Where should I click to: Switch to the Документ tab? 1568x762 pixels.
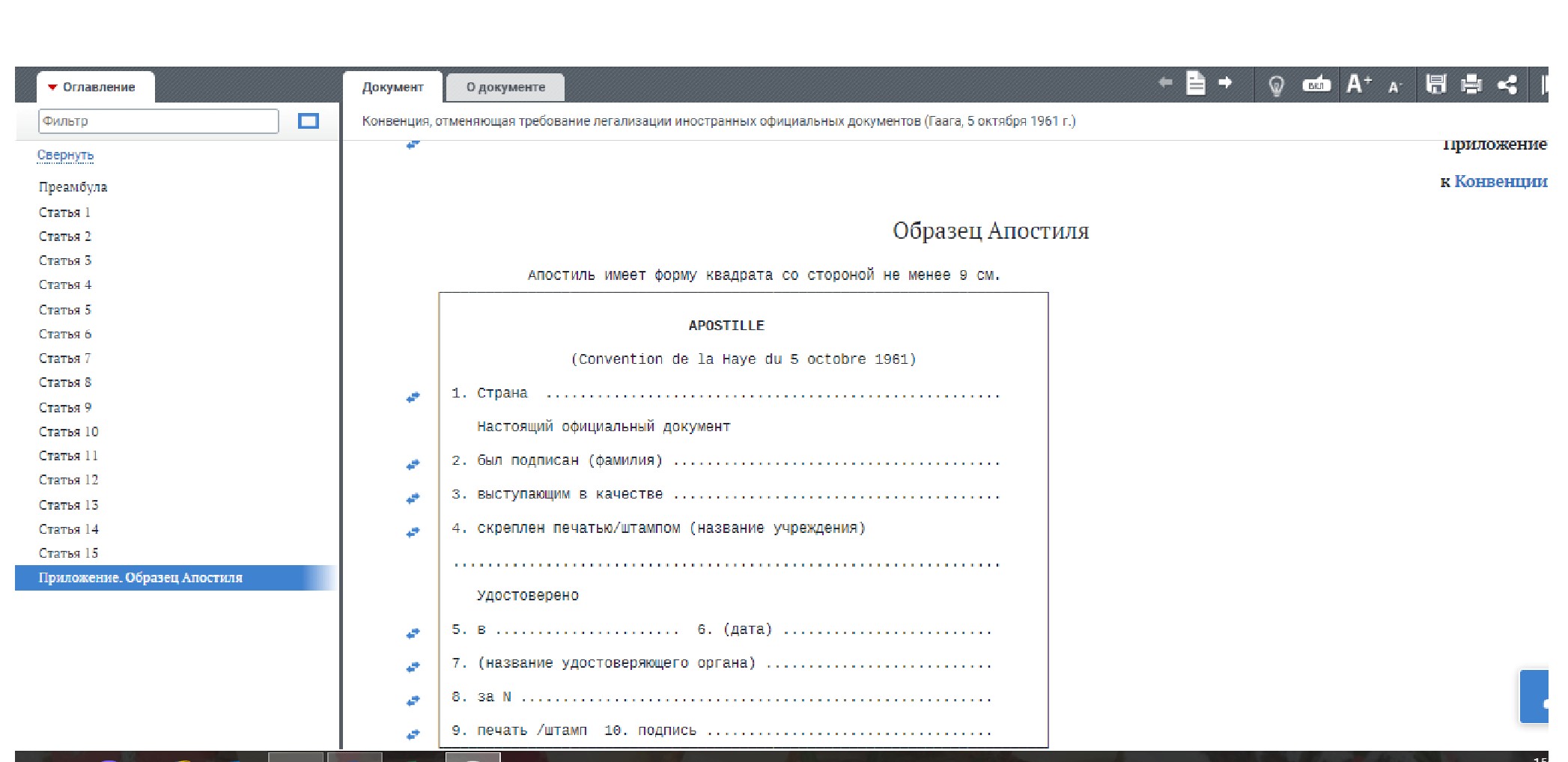click(x=392, y=87)
